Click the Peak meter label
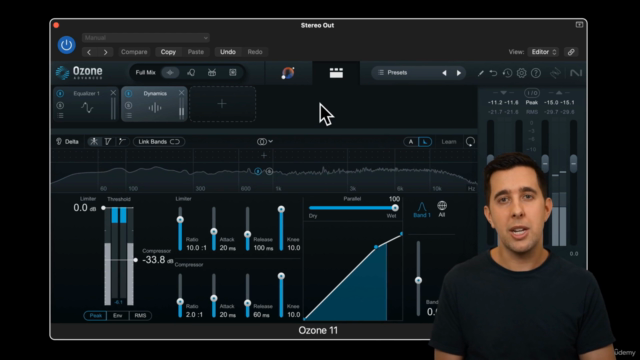 [531, 102]
